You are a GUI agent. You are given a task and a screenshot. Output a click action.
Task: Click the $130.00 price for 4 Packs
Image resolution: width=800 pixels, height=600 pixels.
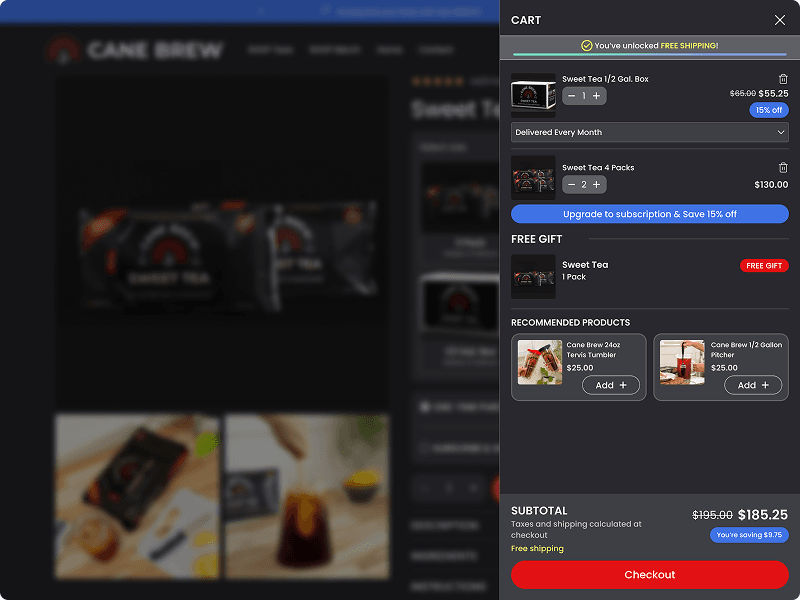pos(771,185)
